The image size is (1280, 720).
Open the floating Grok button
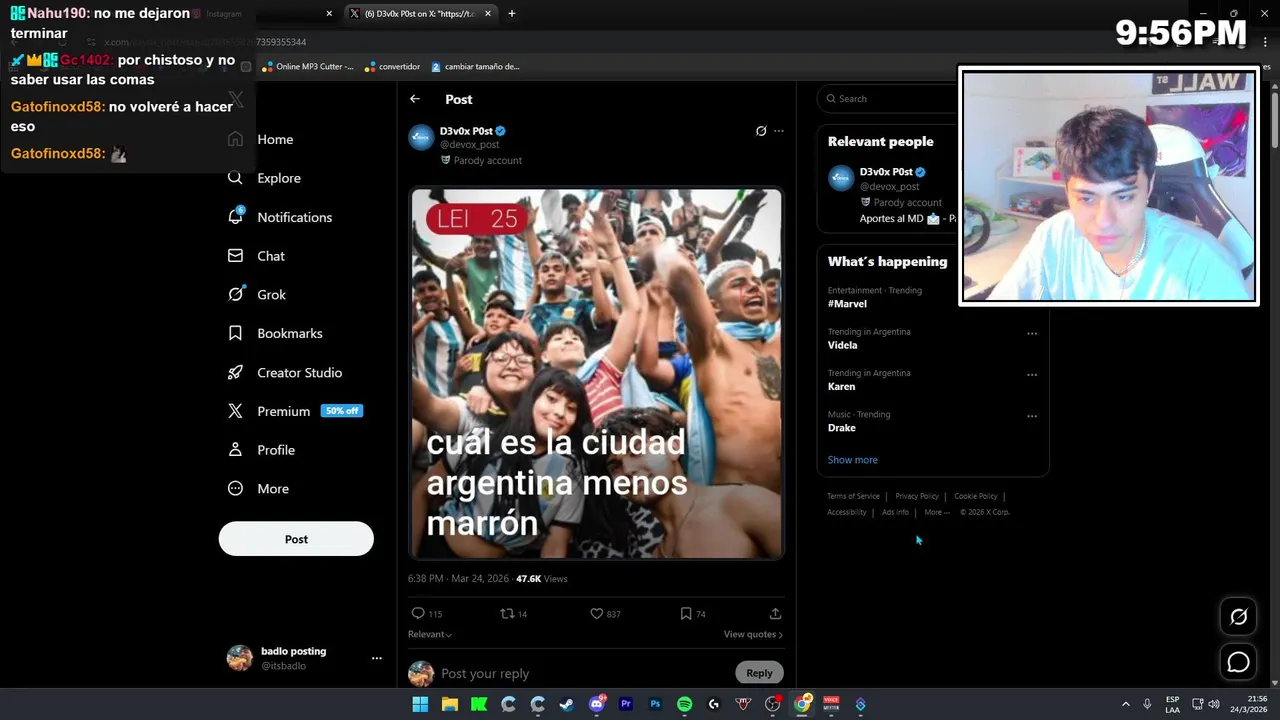1238,617
